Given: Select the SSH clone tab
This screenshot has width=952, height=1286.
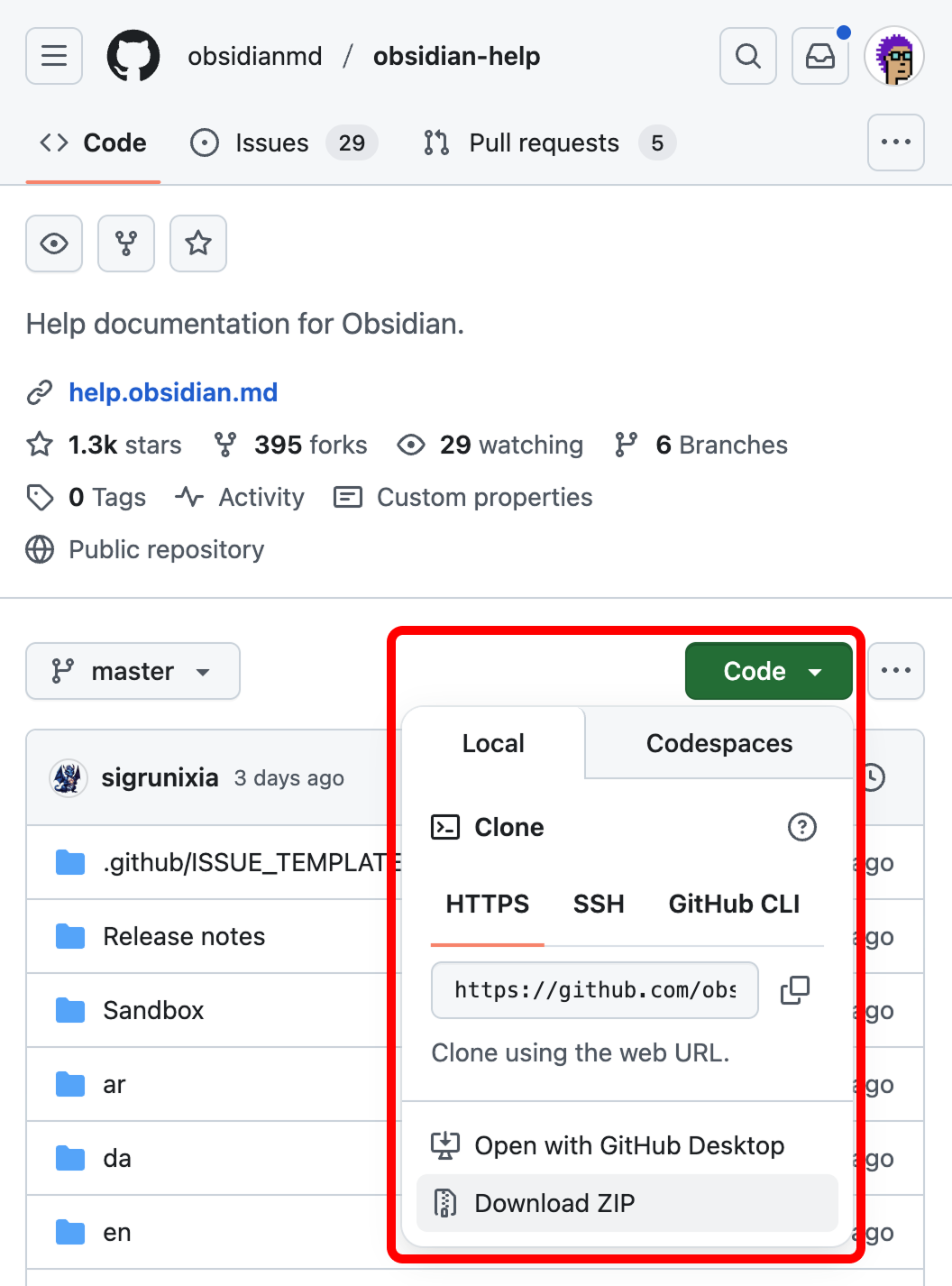Looking at the screenshot, I should [x=599, y=904].
